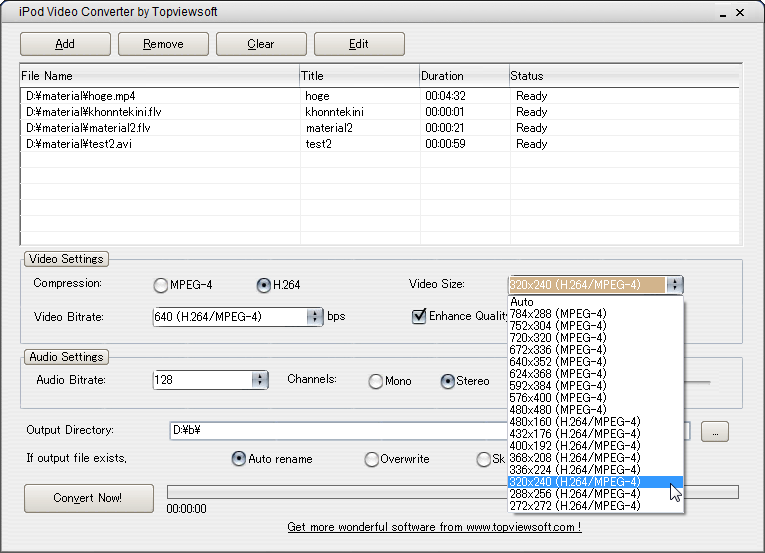Close the iPod Video Converter window
This screenshot has width=765, height=553.
[740, 13]
